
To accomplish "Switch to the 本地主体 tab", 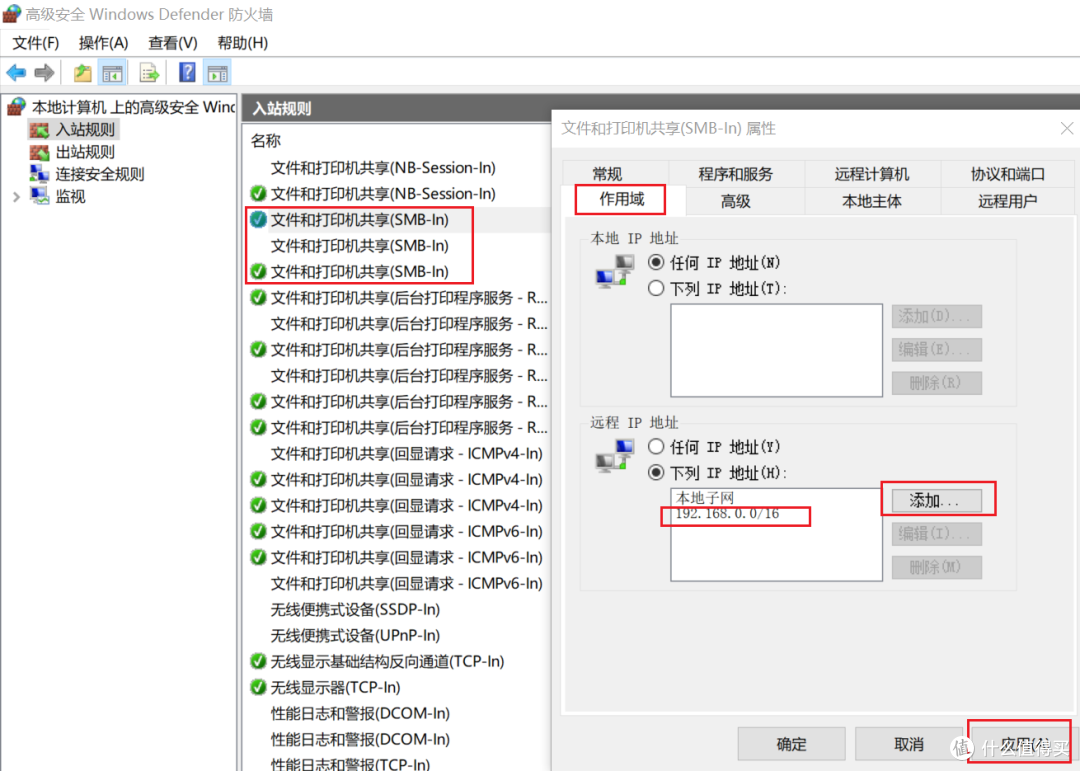I will [871, 201].
